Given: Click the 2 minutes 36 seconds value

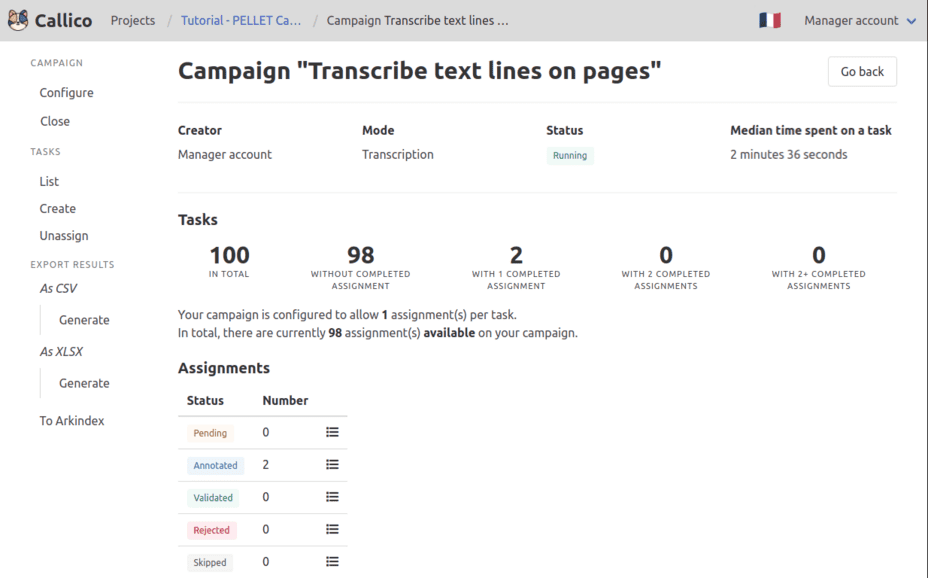Looking at the screenshot, I should click(x=788, y=154).
